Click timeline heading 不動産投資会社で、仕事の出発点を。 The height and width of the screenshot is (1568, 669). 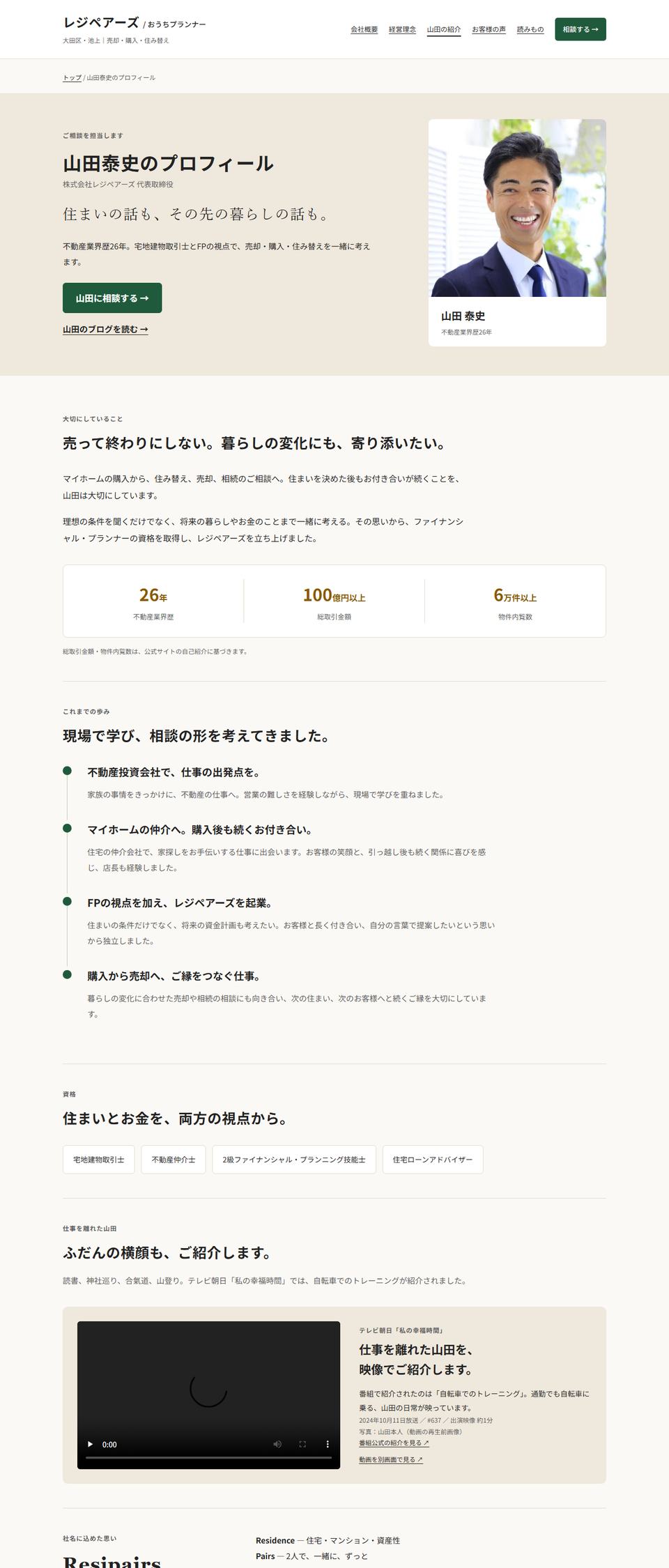pos(174,772)
